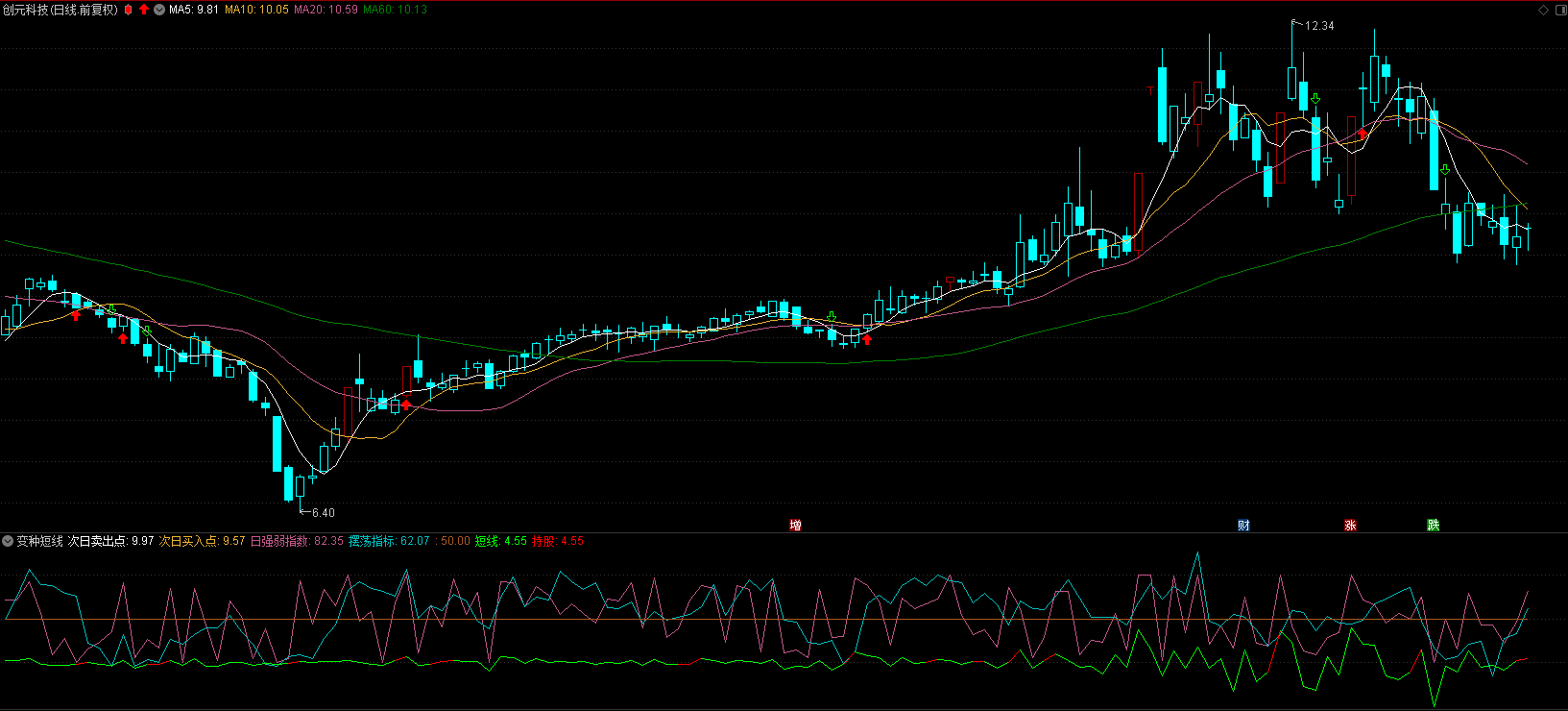Click the 次日买入点: 9.57 value
This screenshot has height=711, width=1568.
(x=202, y=541)
